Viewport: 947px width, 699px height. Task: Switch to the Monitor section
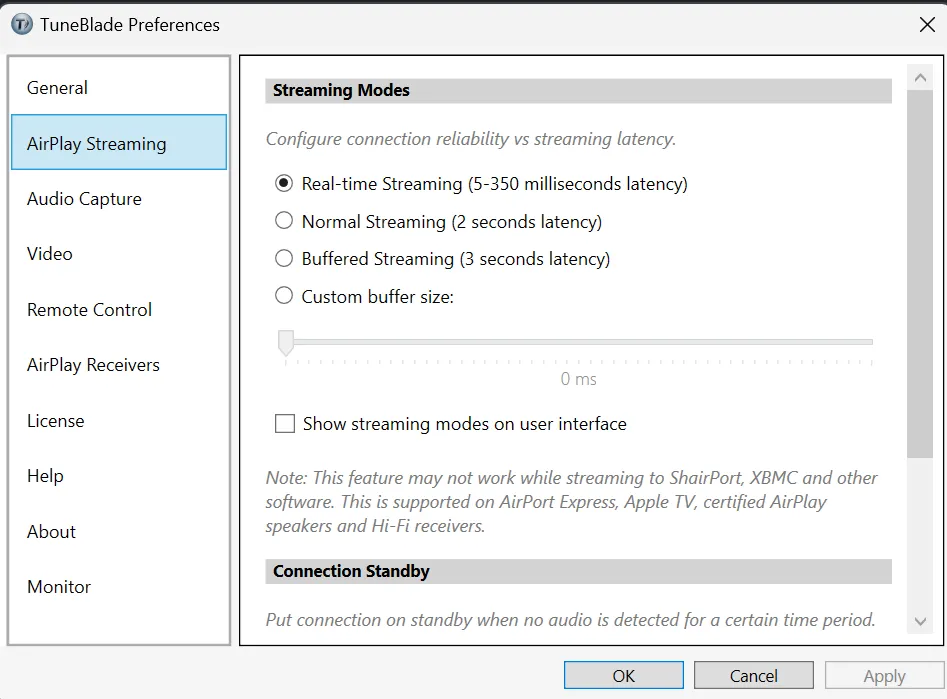(119, 587)
